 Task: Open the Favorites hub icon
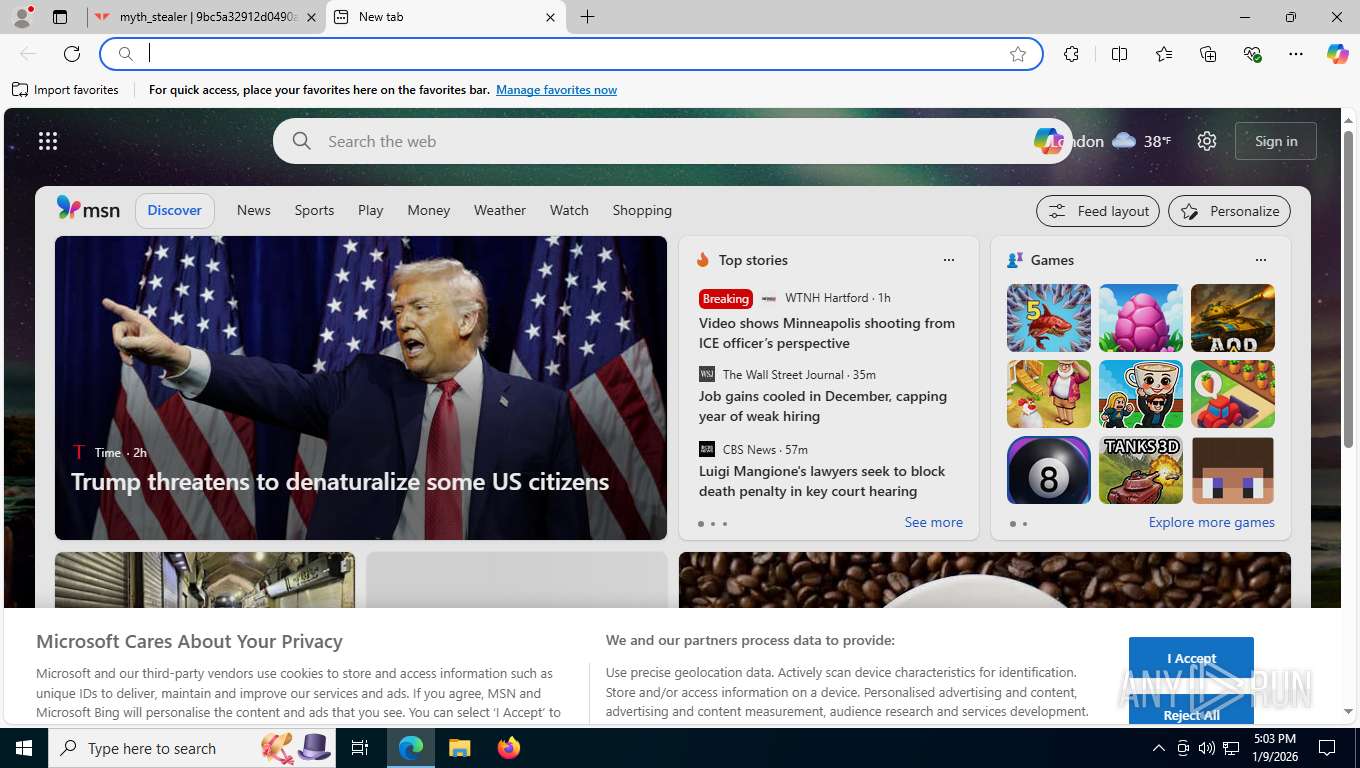(x=1164, y=54)
